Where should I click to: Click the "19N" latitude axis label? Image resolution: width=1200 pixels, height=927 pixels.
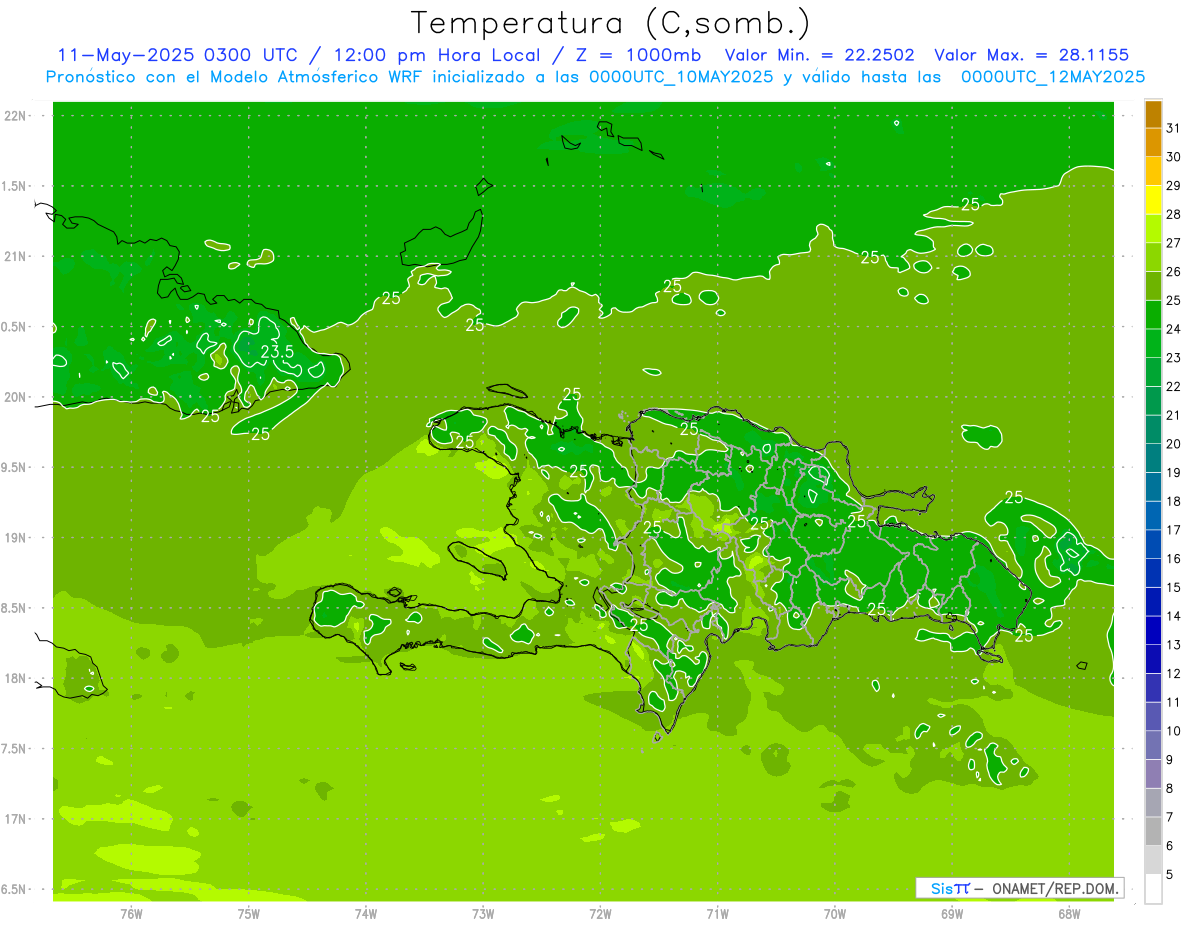(x=16, y=538)
